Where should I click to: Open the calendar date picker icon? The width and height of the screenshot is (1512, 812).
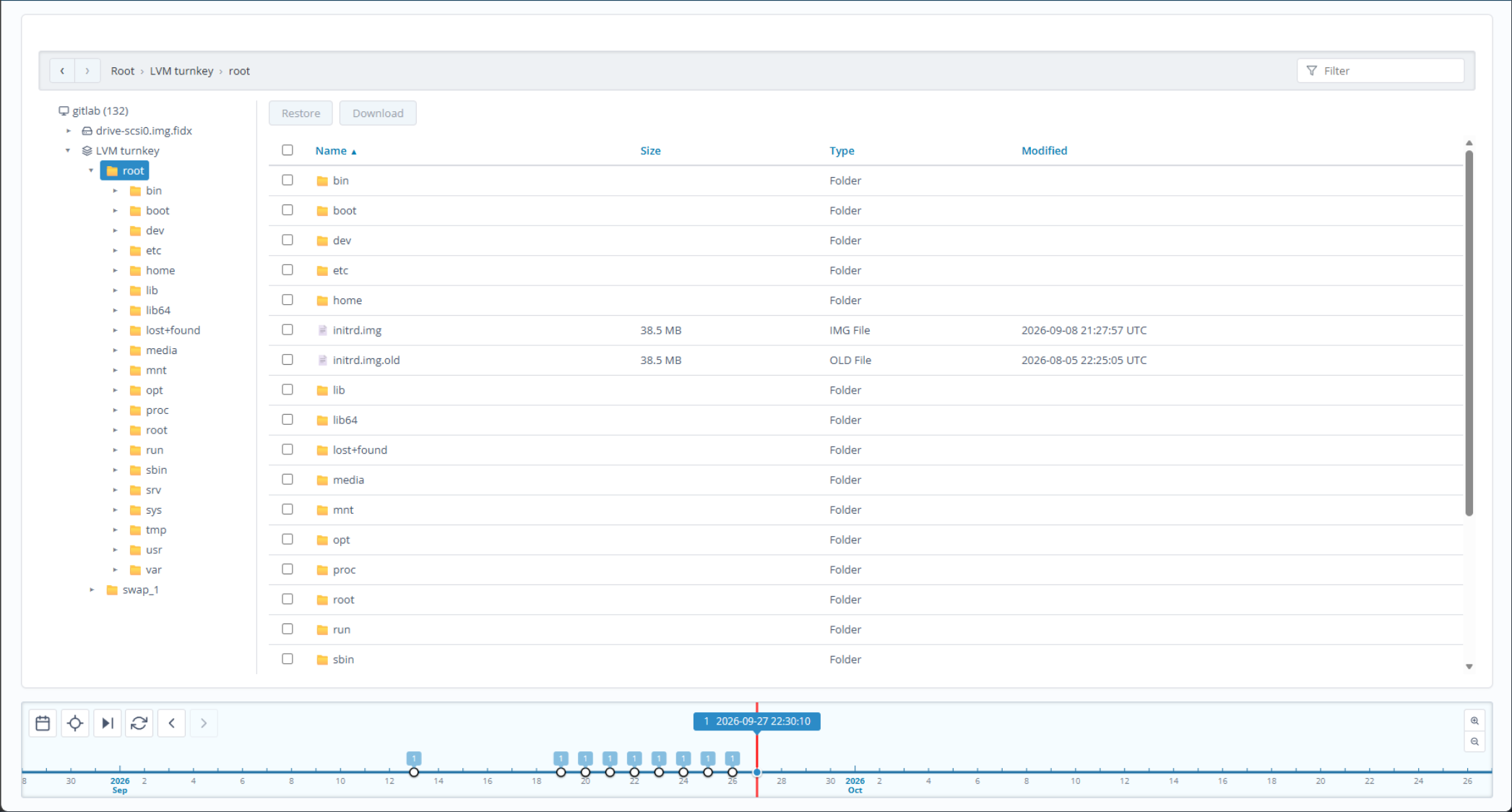point(43,723)
